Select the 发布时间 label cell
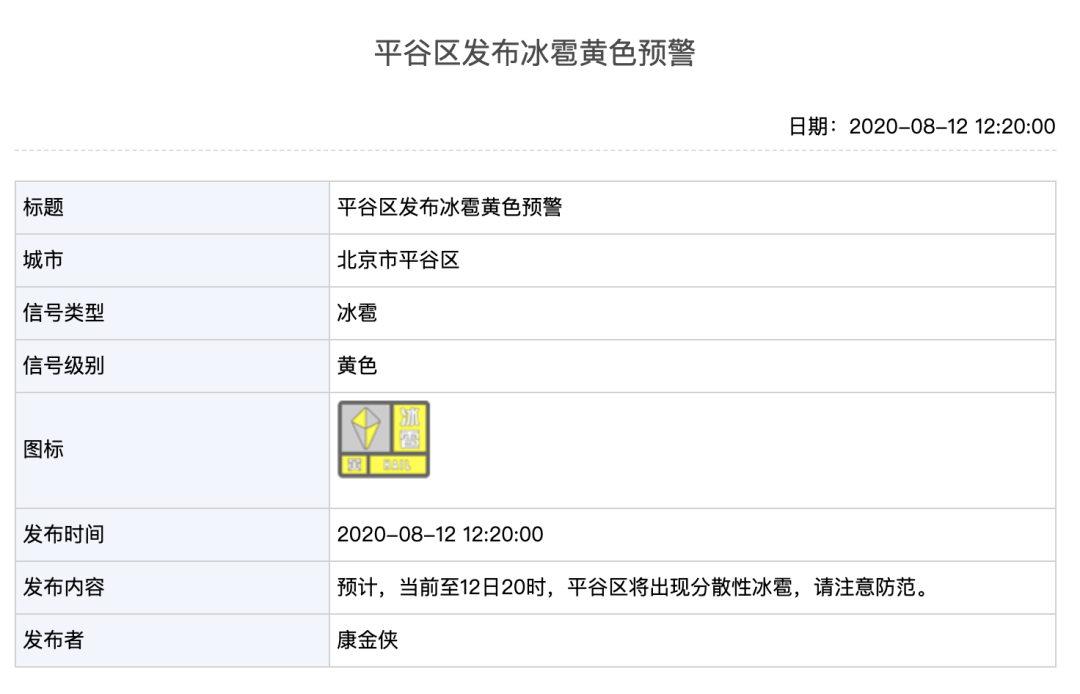Screen dimensions: 1080x694 [172, 534]
